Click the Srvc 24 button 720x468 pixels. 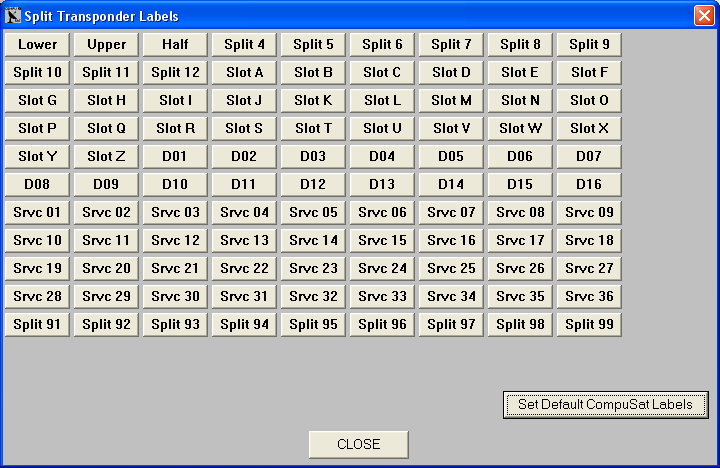[x=382, y=269]
